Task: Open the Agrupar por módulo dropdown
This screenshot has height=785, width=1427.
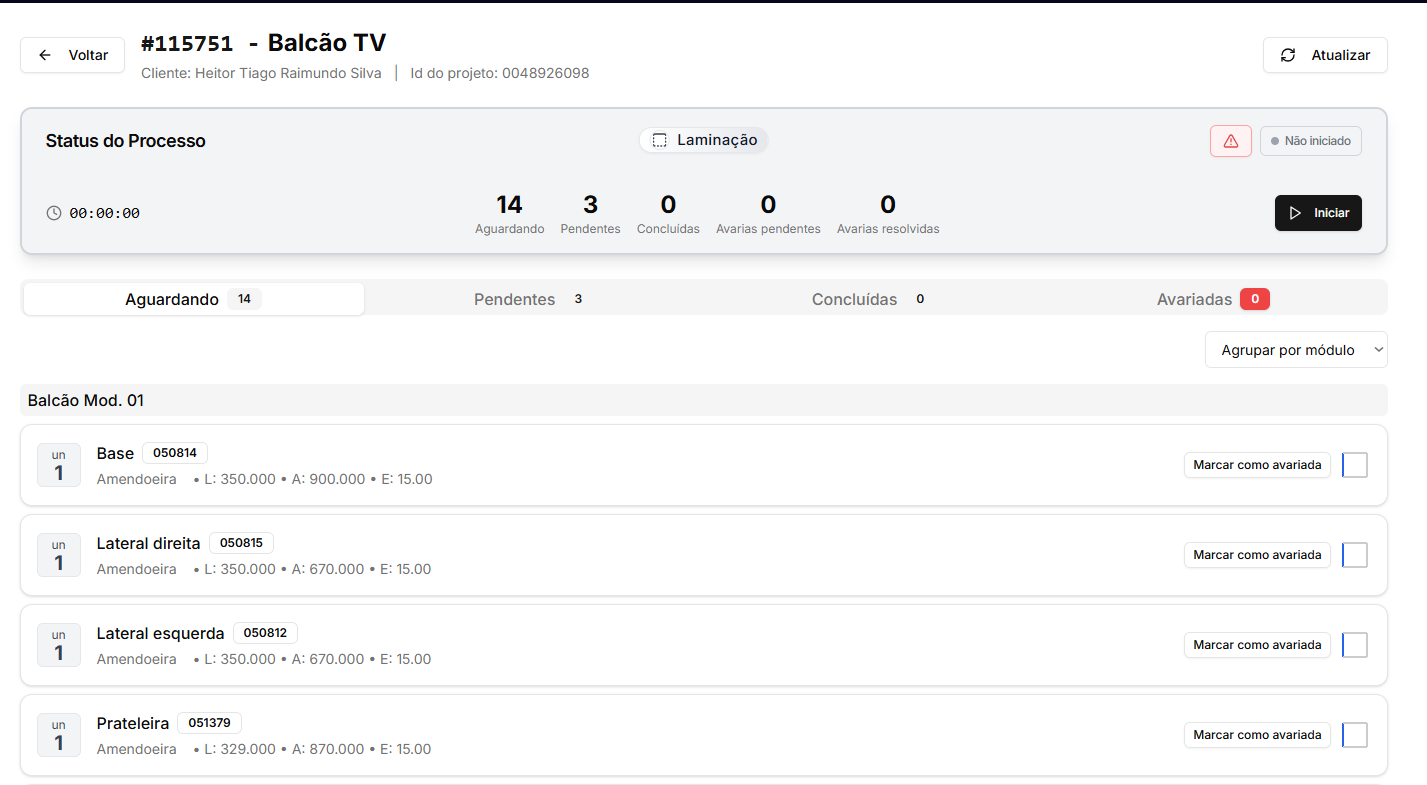Action: pyautogui.click(x=1295, y=350)
